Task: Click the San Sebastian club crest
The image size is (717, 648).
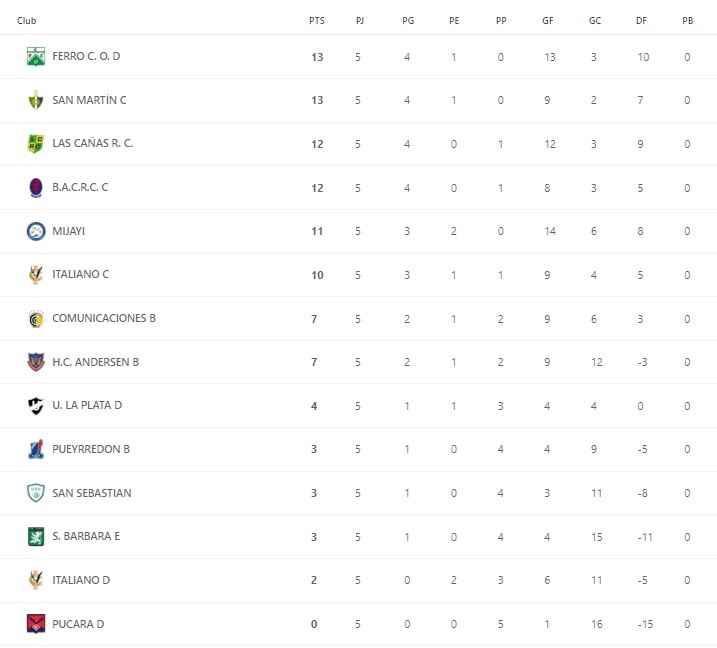Action: [x=36, y=493]
